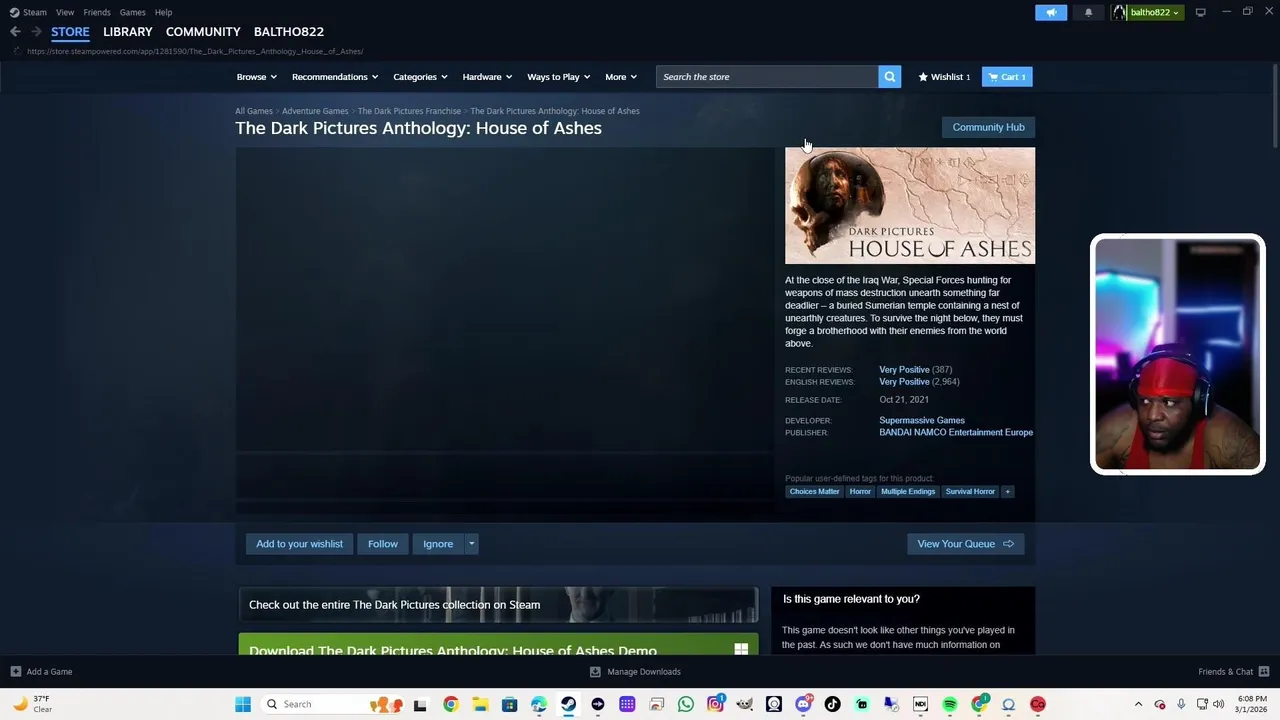Select the Multiple Endings tag

[908, 491]
